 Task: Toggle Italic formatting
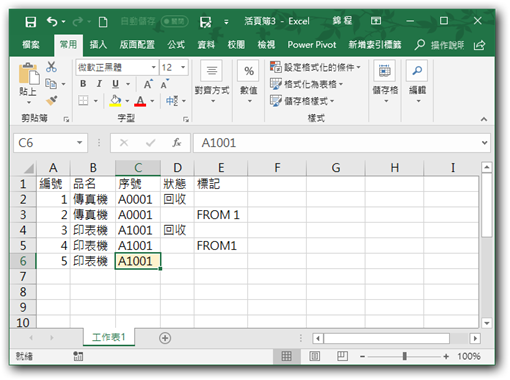(99, 84)
